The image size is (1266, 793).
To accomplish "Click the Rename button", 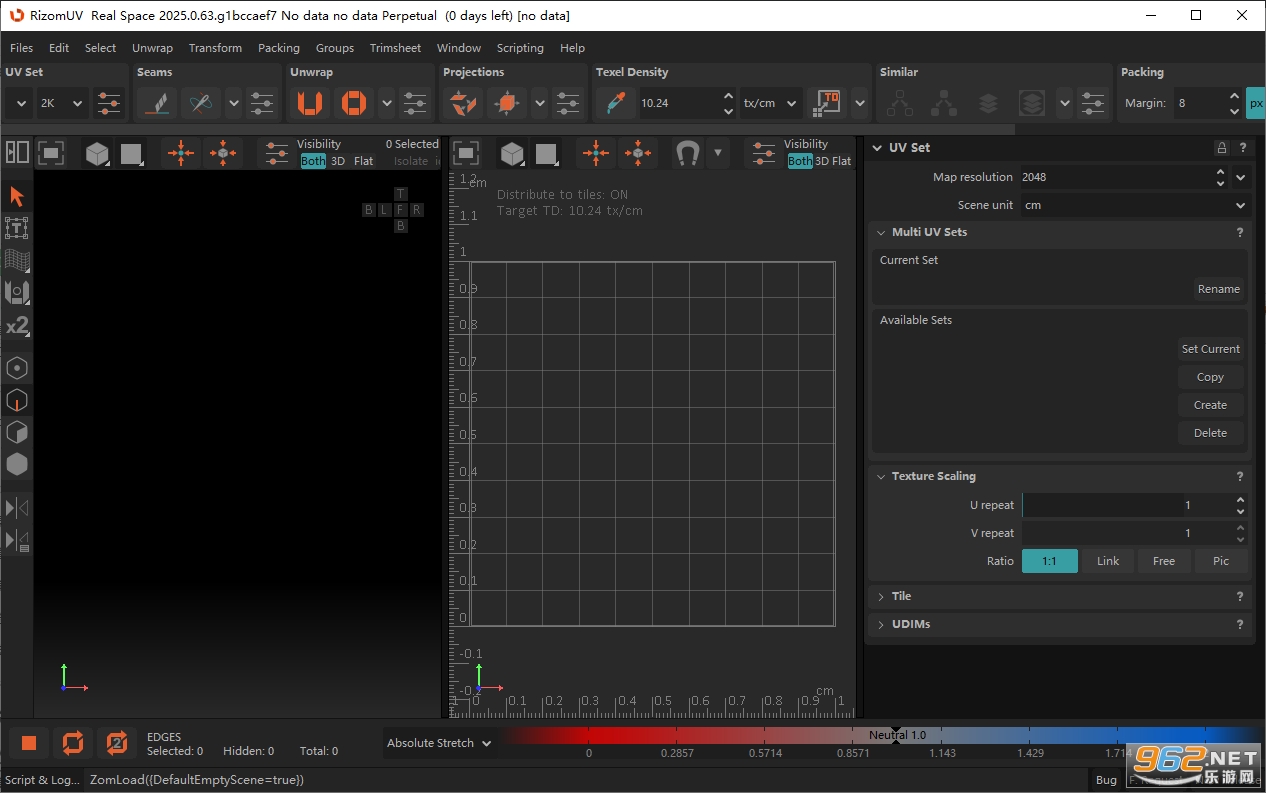I will [1218, 289].
